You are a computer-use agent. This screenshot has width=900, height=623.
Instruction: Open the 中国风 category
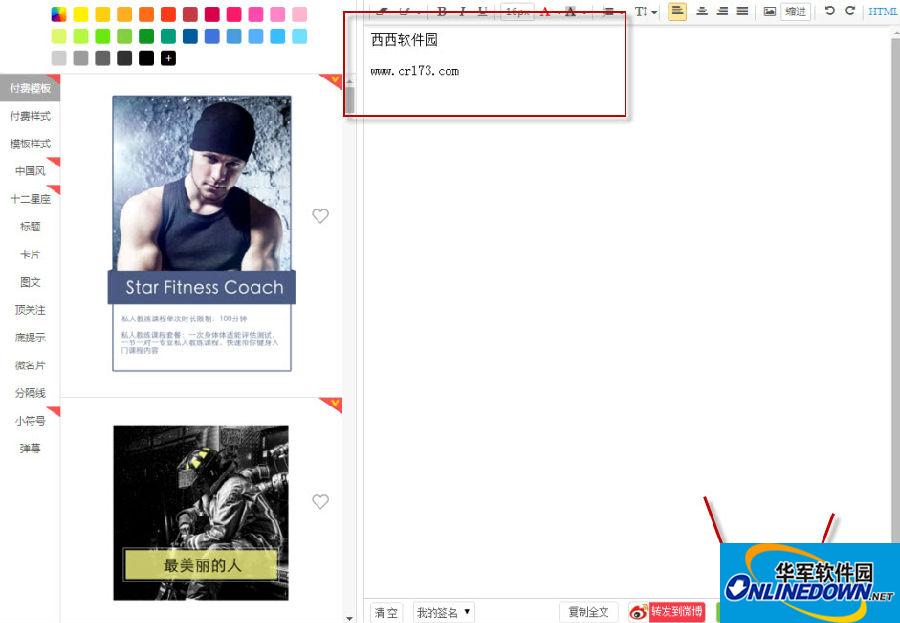(x=30, y=171)
